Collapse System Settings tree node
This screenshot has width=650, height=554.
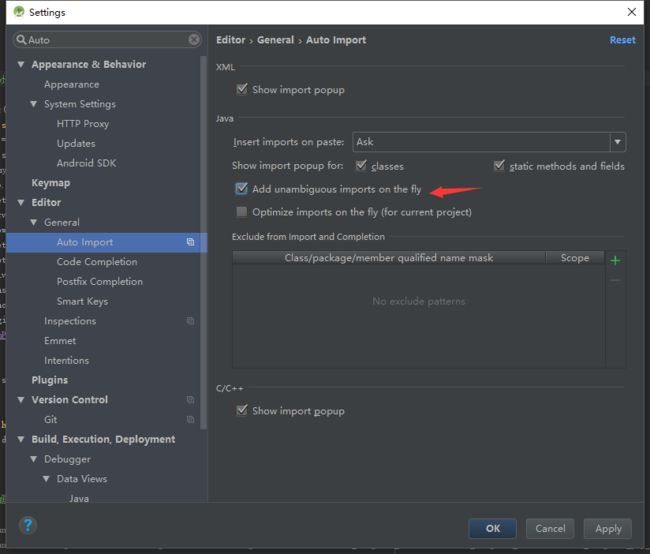point(34,104)
